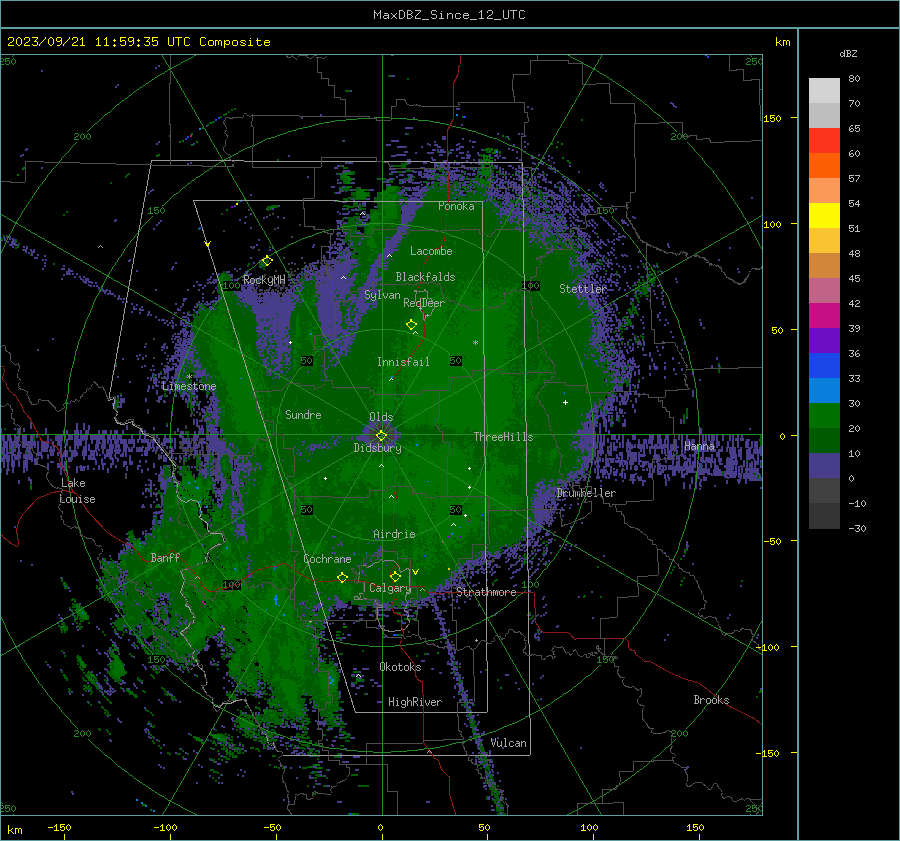Click the yellow diamond marker above Calgary
Screen dimensions: 900x841
coord(395,576)
